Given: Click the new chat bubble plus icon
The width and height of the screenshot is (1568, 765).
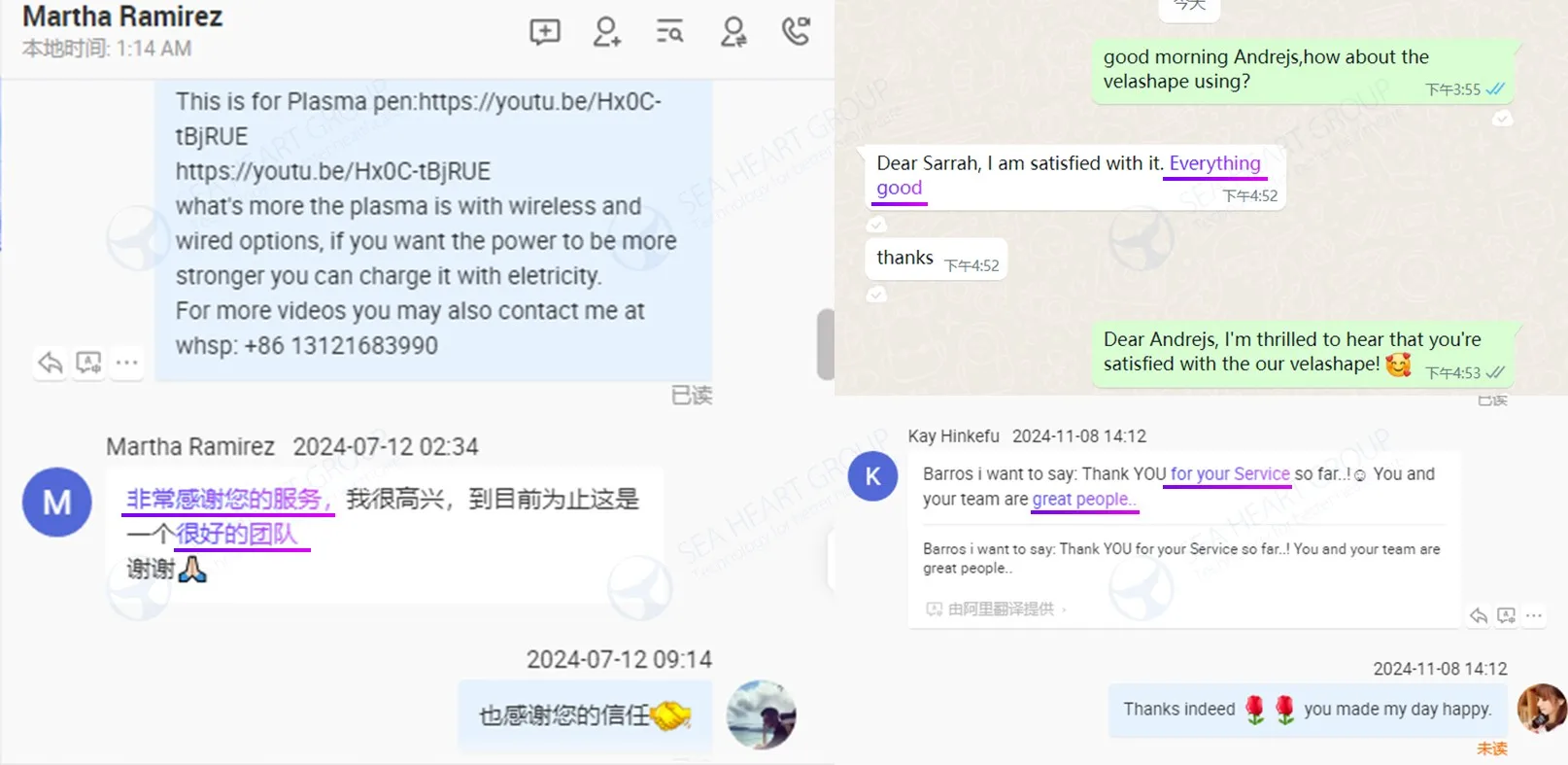Looking at the screenshot, I should tap(545, 32).
